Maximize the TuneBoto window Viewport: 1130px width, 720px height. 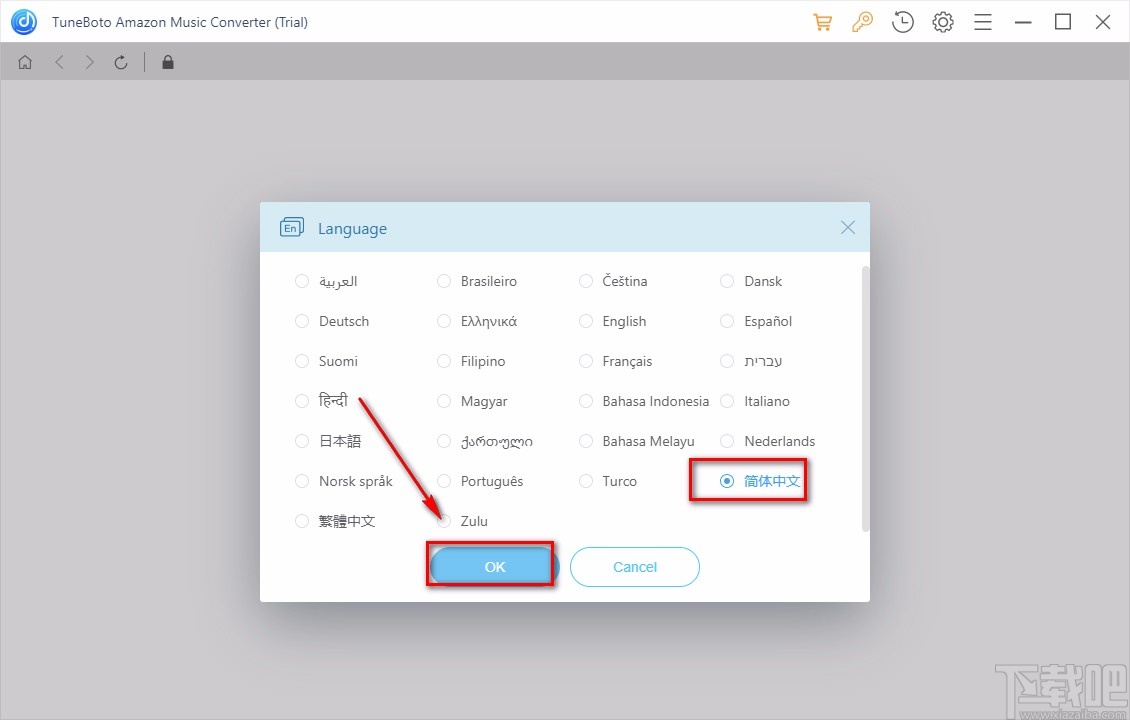1063,22
